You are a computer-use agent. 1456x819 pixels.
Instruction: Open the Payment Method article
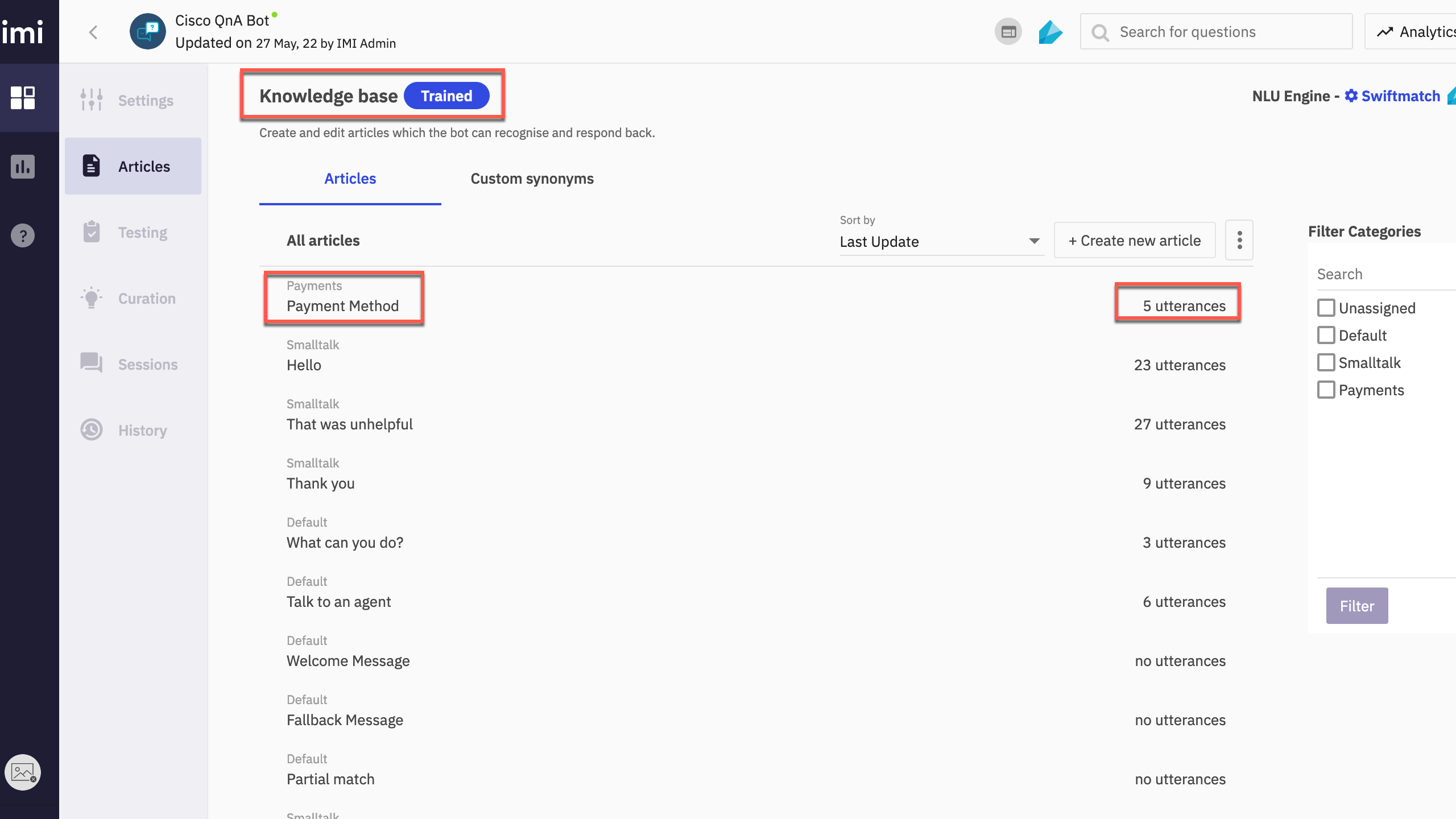pyautogui.click(x=342, y=306)
